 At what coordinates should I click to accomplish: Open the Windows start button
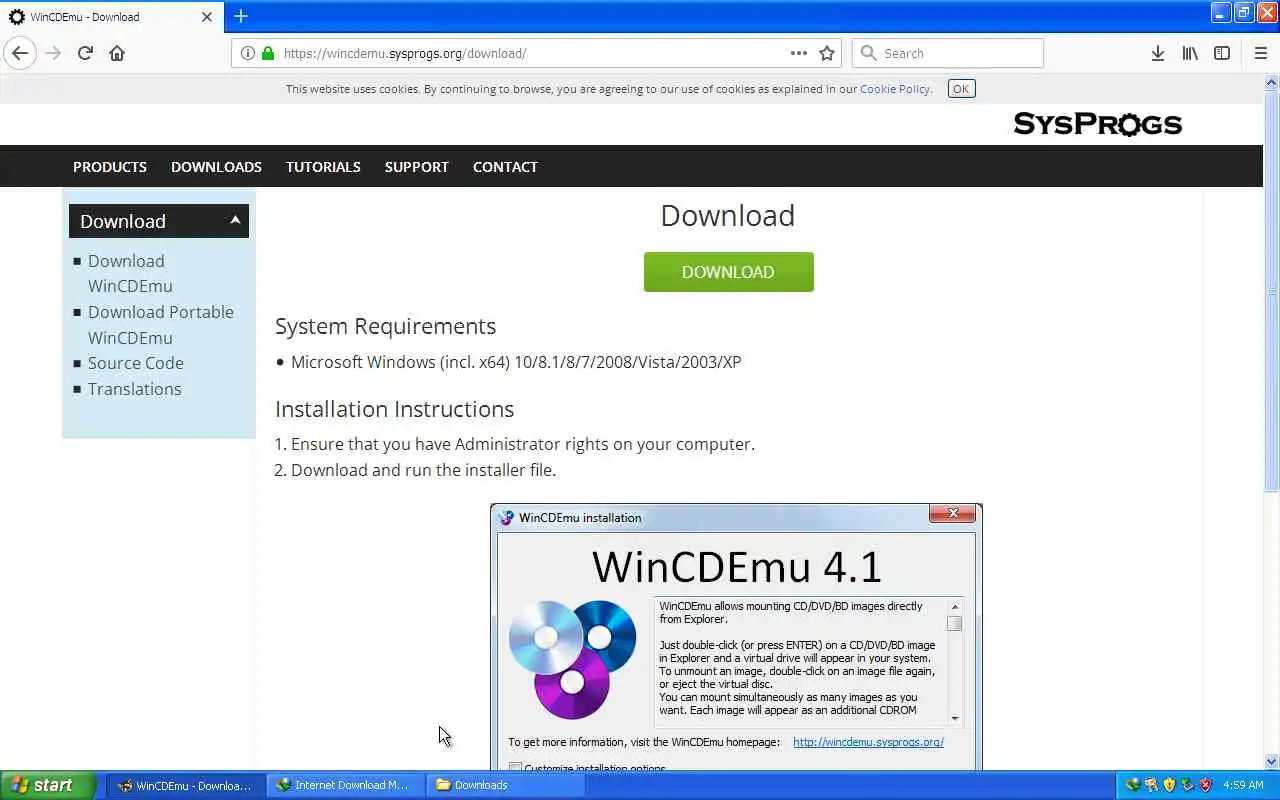(48, 785)
